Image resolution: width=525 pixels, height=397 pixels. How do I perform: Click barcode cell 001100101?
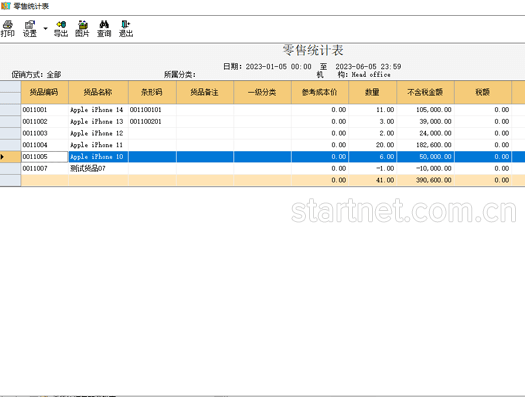click(152, 110)
